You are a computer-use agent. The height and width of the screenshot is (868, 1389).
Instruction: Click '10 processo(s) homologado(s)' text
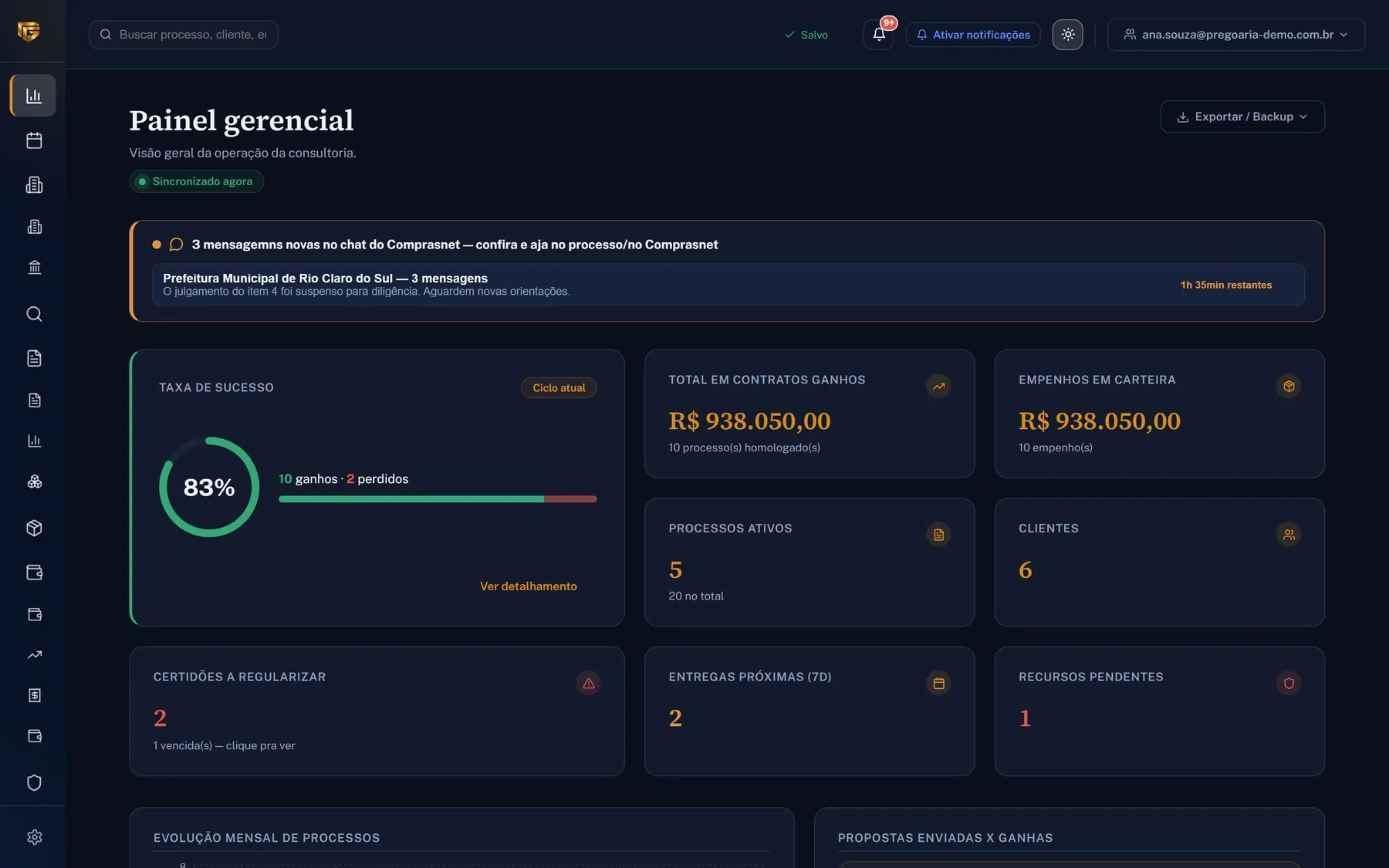(745, 448)
